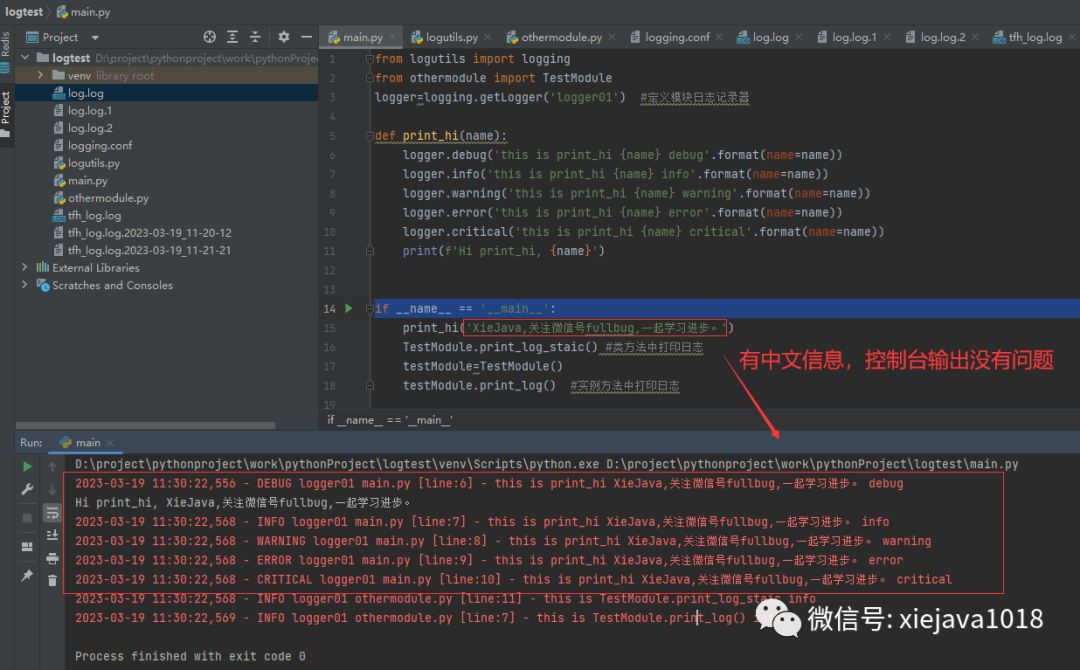Open the Project view dropdown
Viewport: 1080px width, 670px height.
coord(95,38)
